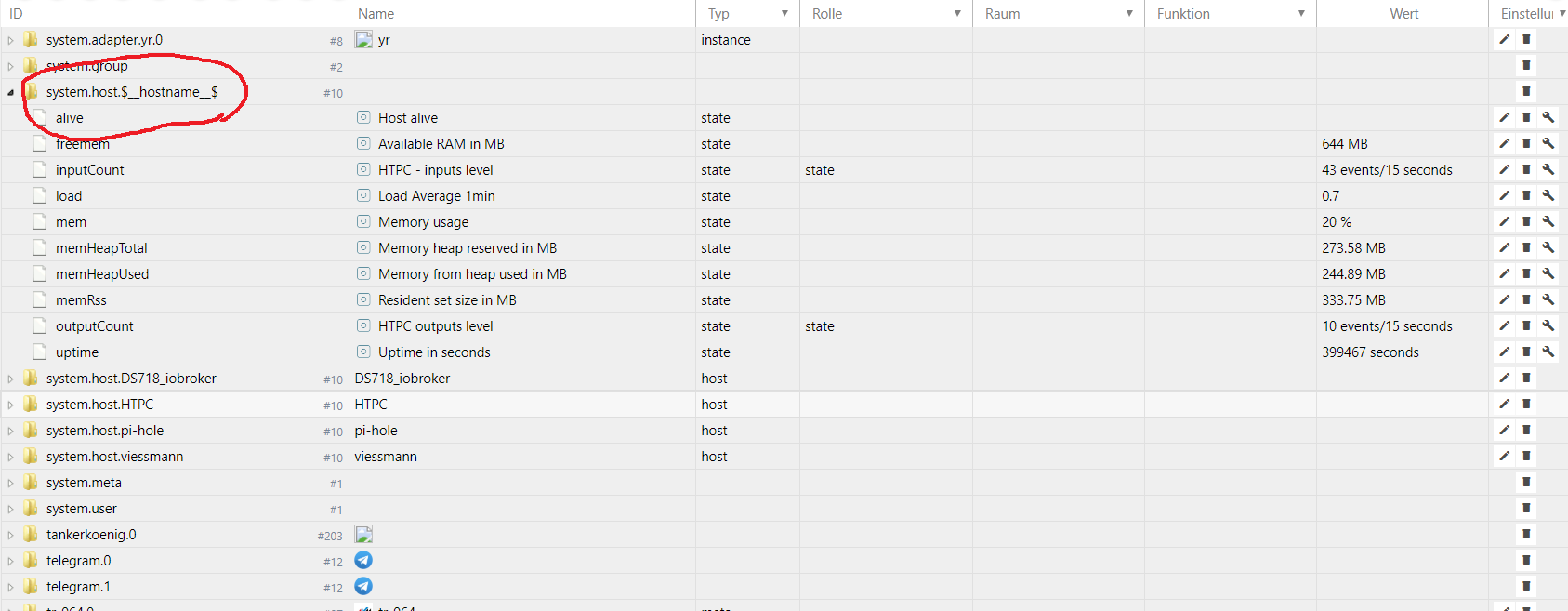Select the memHeapTotal state in the tree

[x=101, y=248]
